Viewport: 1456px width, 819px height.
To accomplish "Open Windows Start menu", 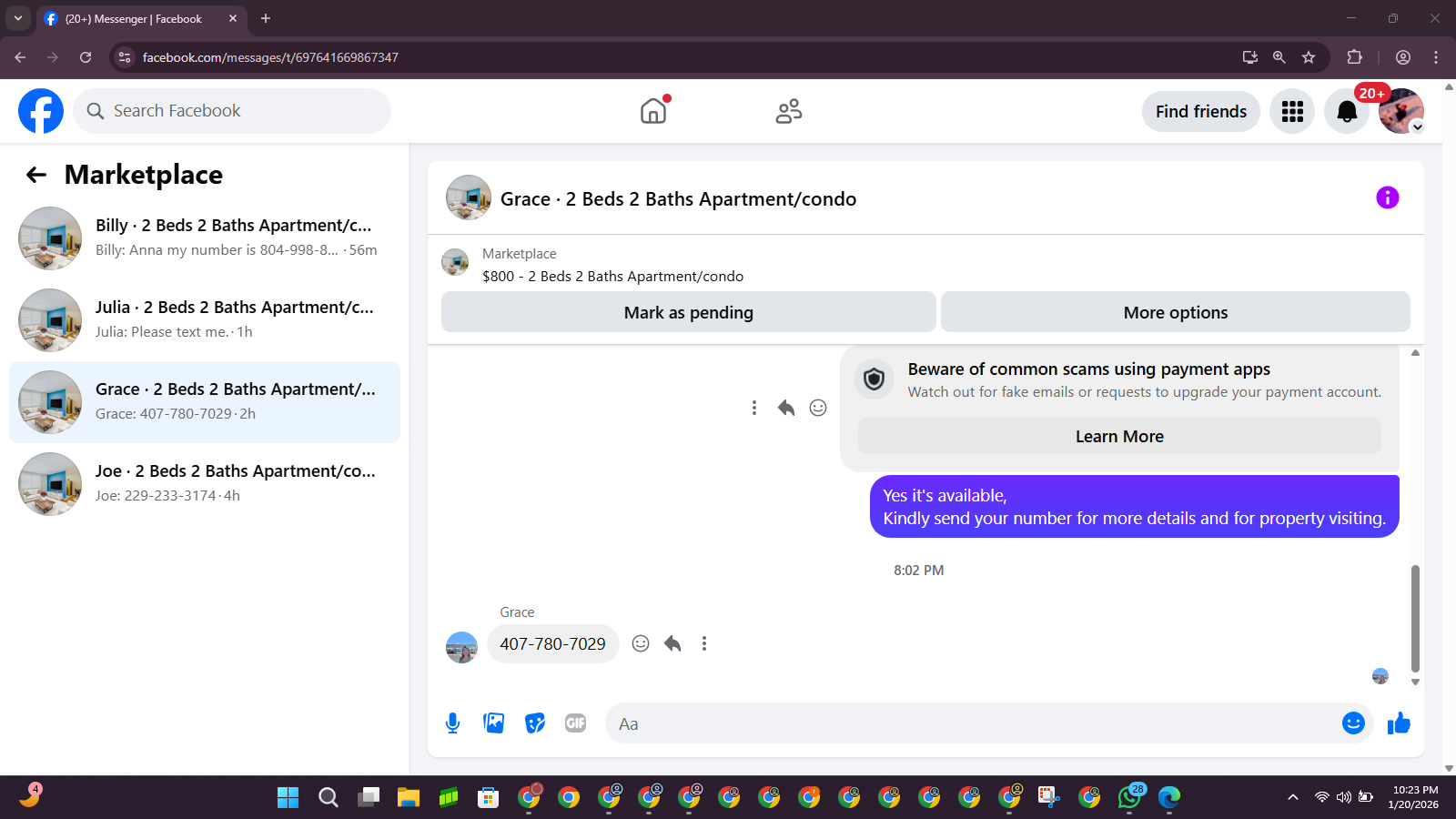I will tap(288, 797).
